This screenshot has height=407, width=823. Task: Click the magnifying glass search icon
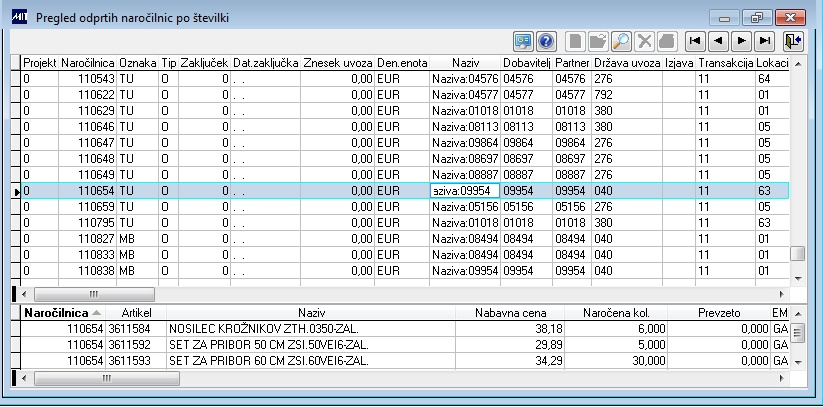point(621,41)
